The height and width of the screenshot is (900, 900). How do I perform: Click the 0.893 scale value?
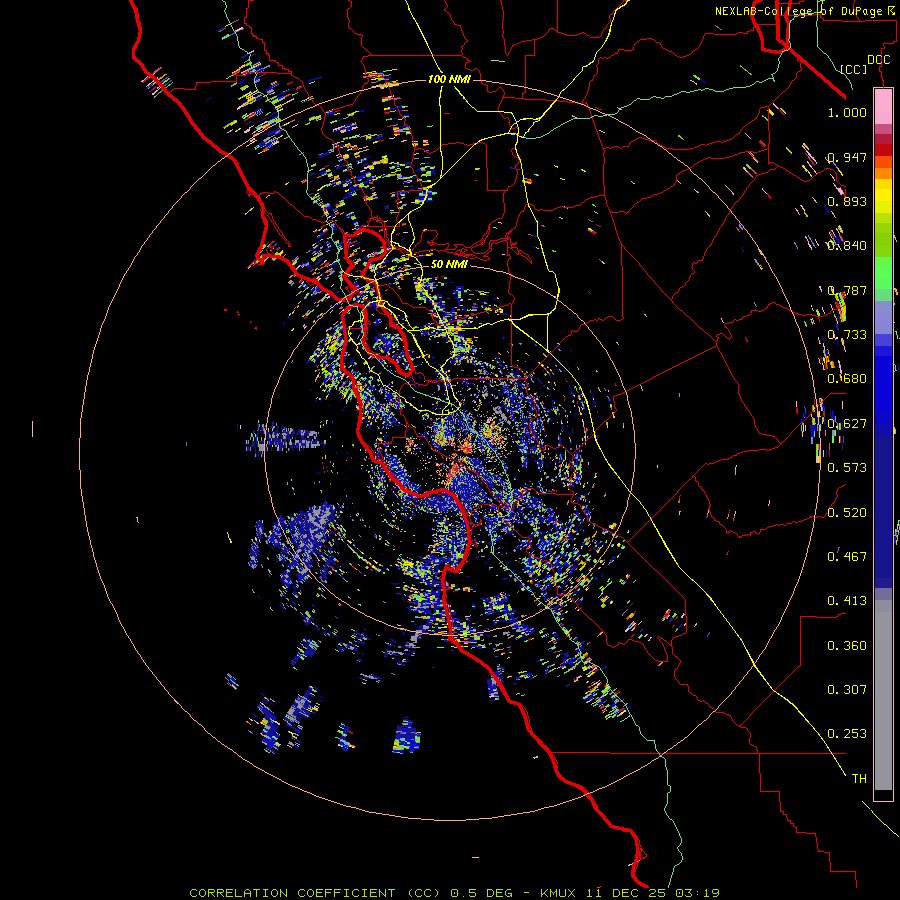pos(847,201)
